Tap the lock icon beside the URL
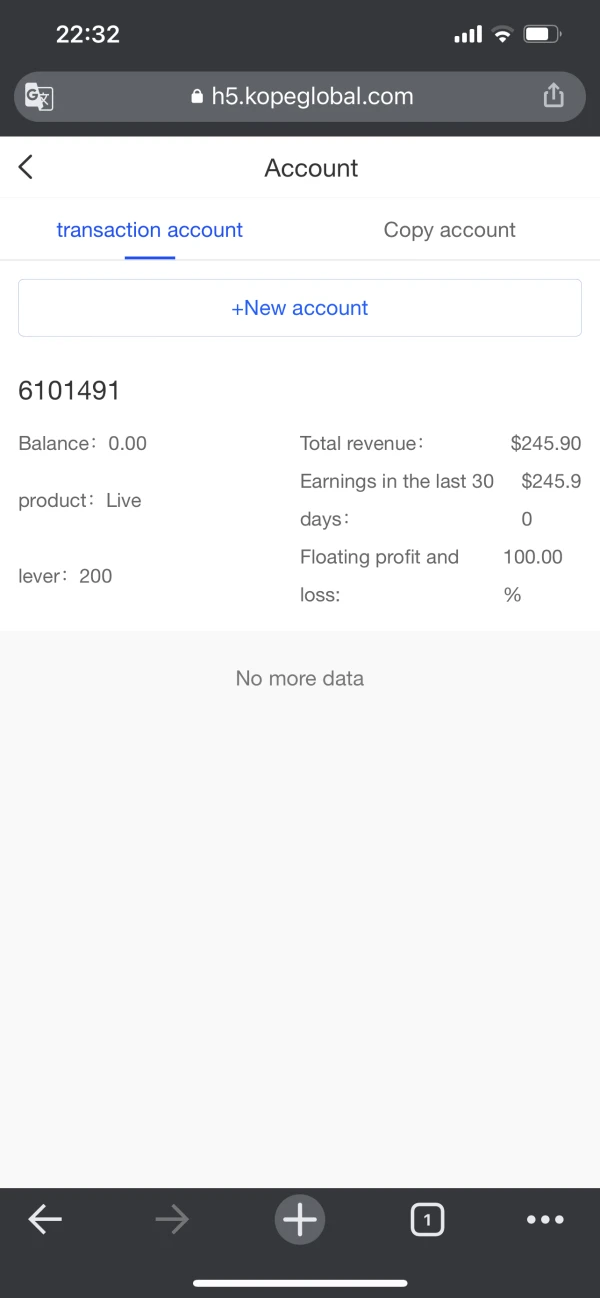 pyautogui.click(x=196, y=97)
